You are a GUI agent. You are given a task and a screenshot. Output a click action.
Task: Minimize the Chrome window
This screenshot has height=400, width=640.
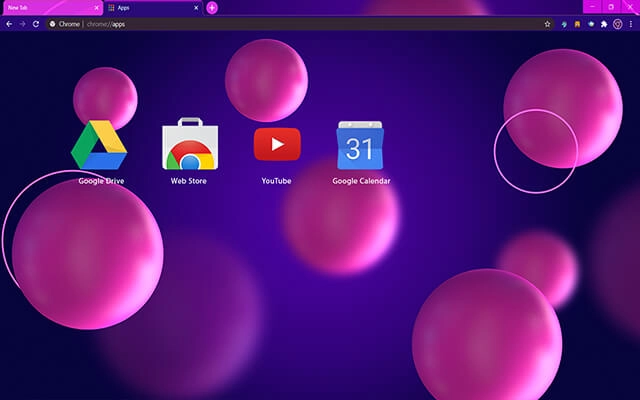tap(592, 7)
